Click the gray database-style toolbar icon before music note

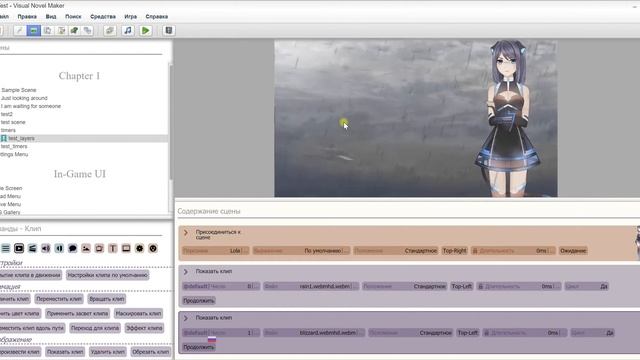(x=109, y=31)
